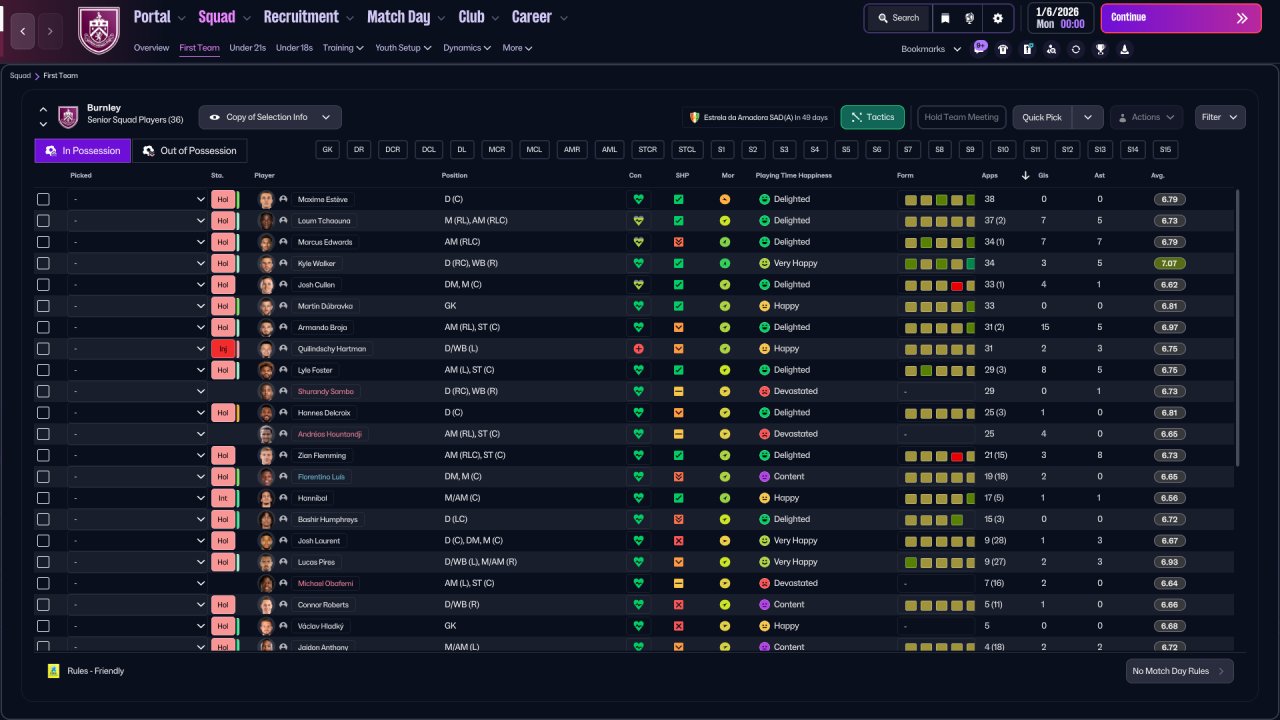Open the notifications speech bubble icon
The image size is (1280, 720).
(x=980, y=48)
